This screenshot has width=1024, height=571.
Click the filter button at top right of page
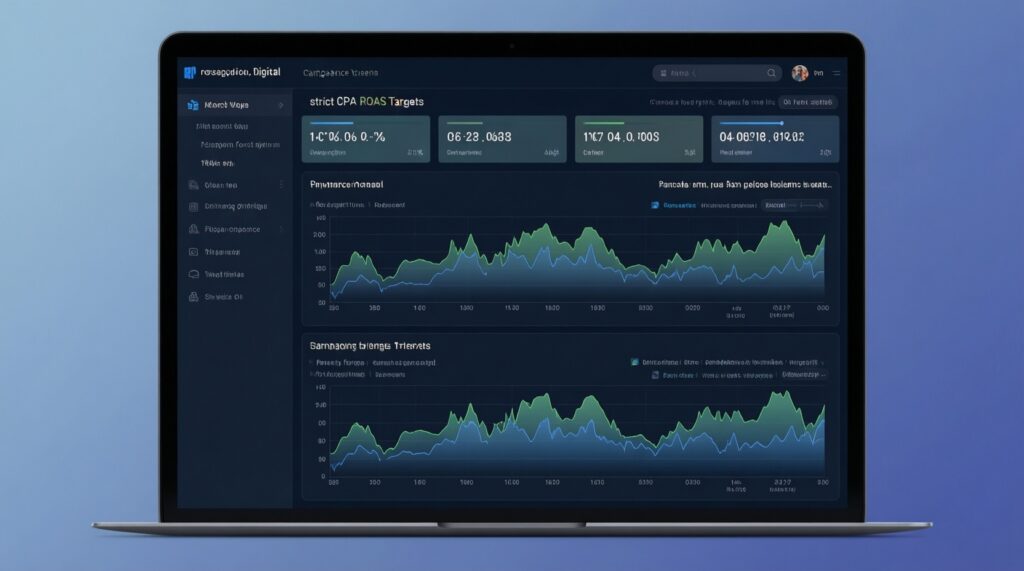click(808, 102)
